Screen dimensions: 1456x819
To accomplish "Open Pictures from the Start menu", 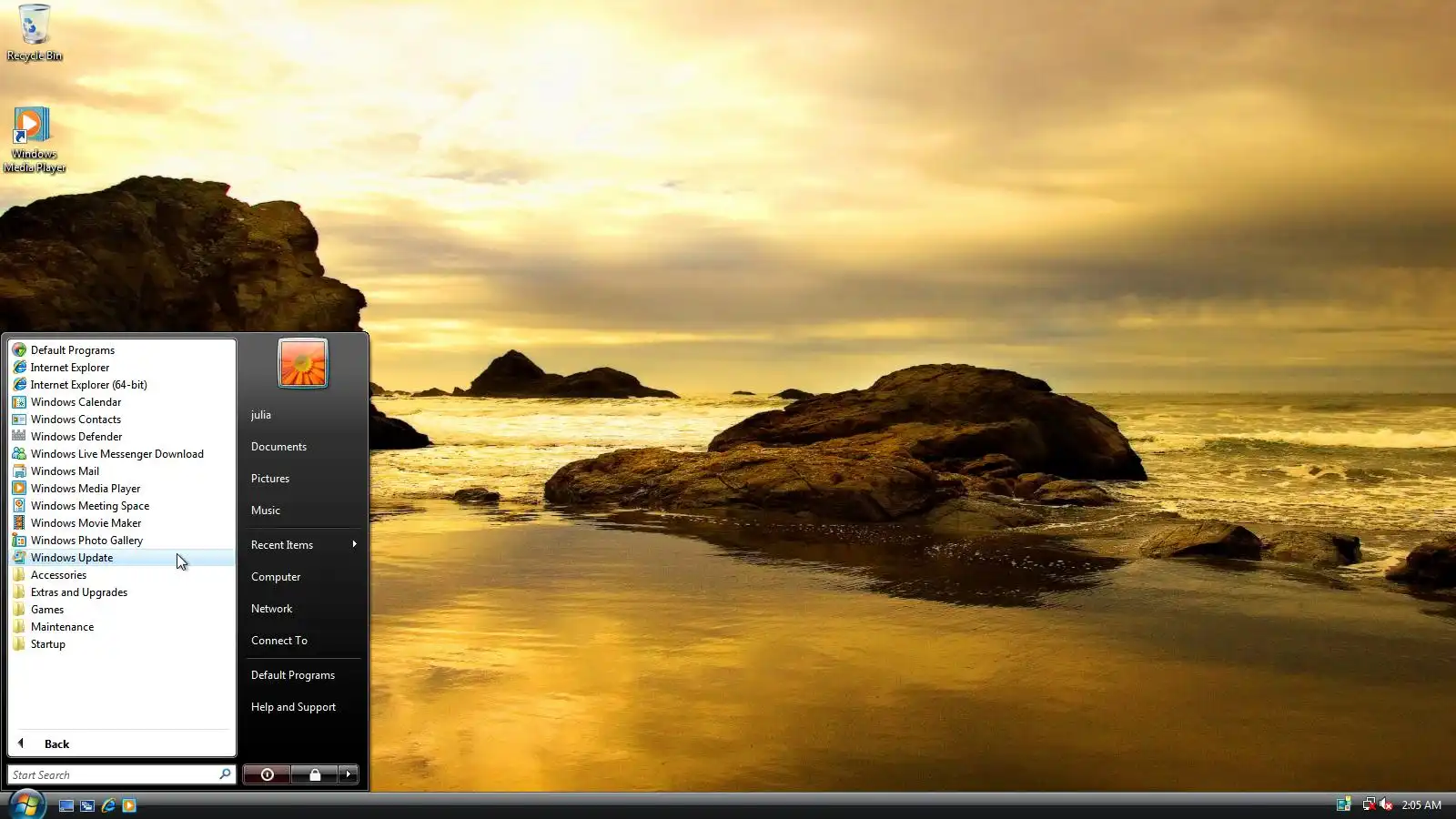I will click(303, 479).
